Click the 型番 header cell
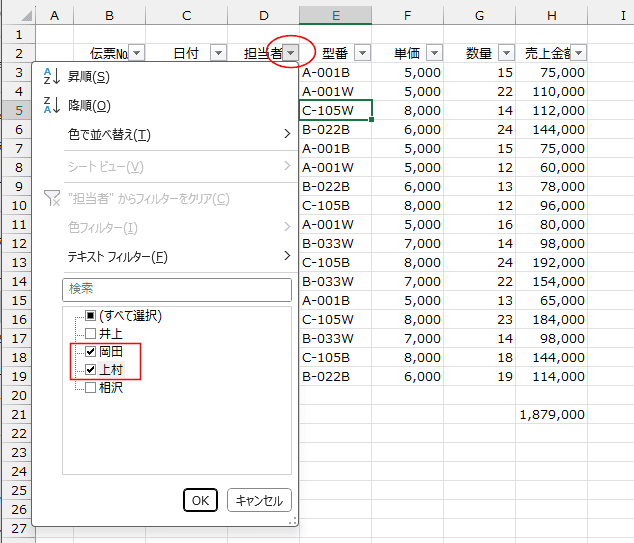 point(335,53)
